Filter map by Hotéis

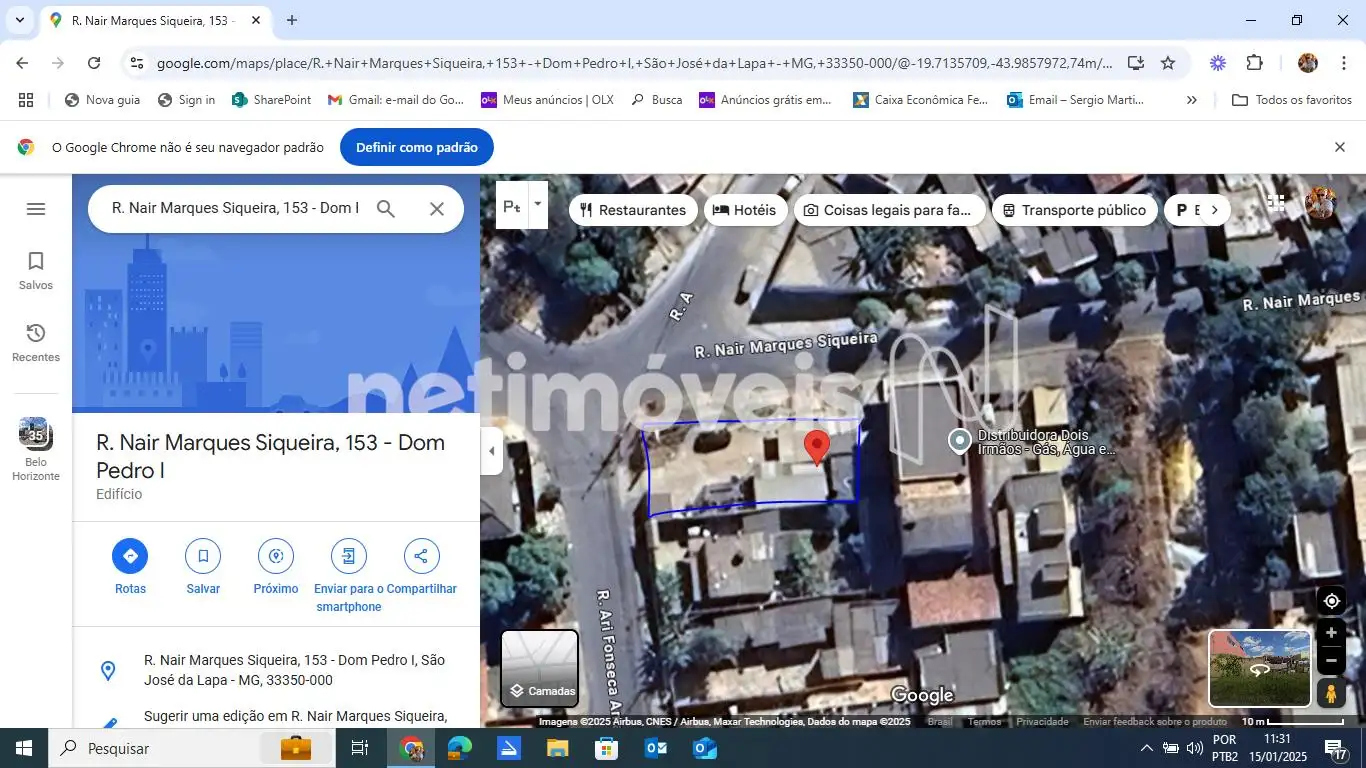point(745,210)
